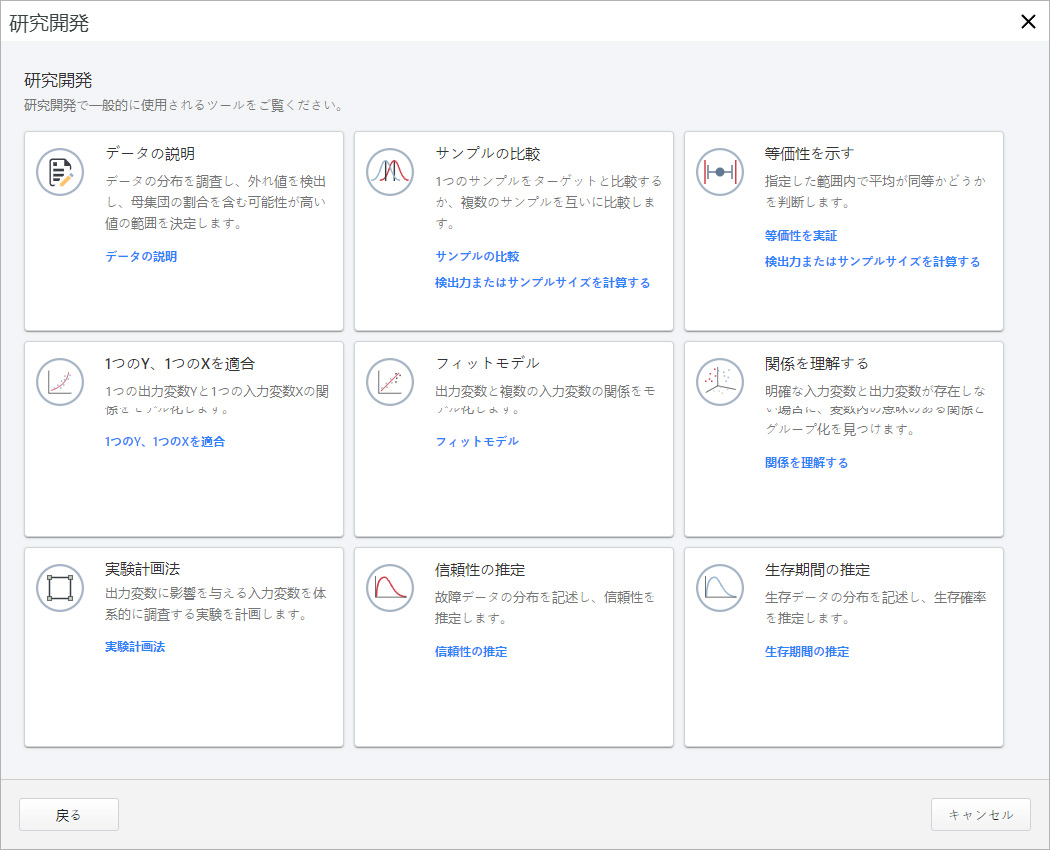Select the 実験計画法 design square icon

click(60, 590)
